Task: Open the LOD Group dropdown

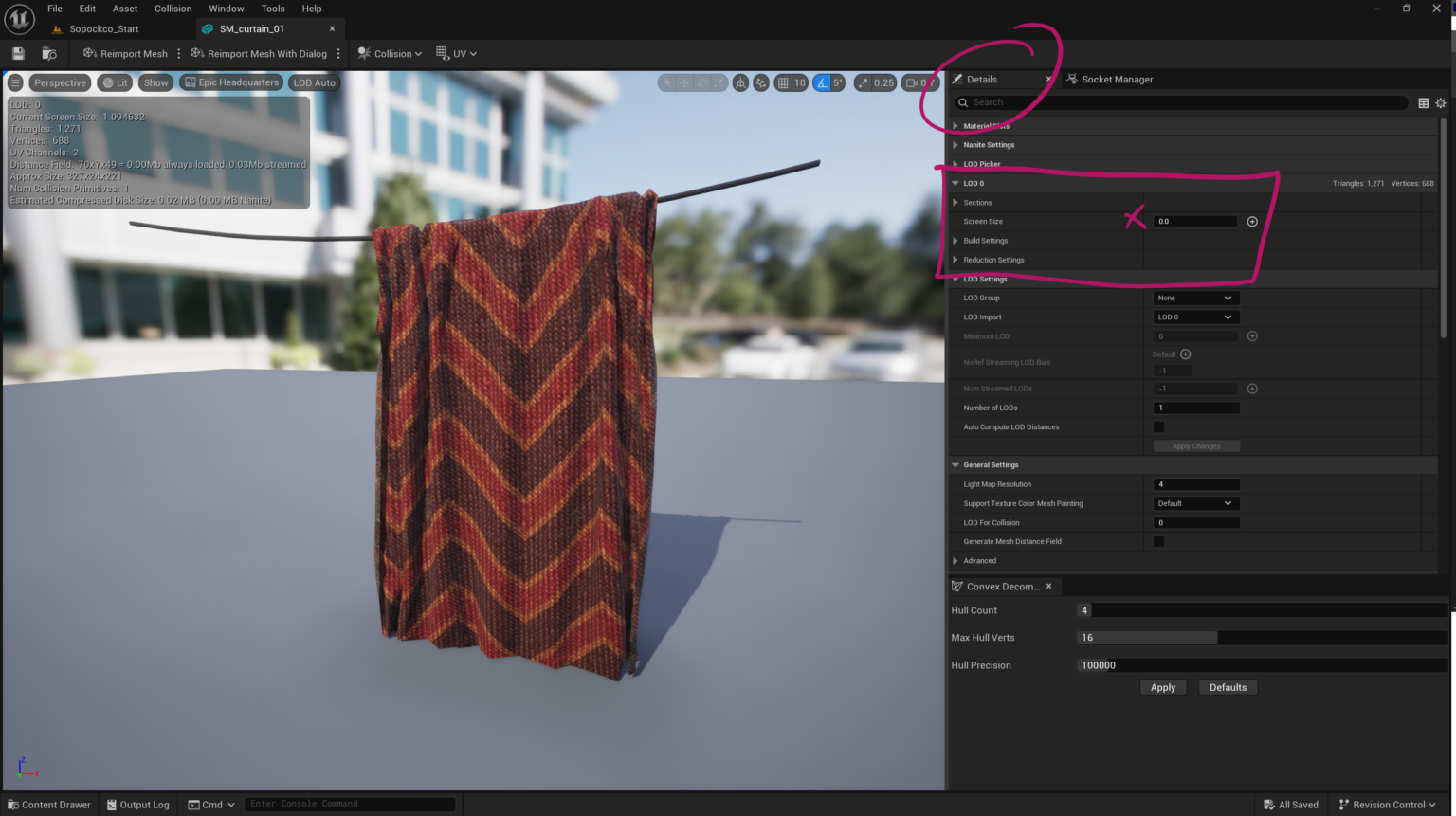Action: pos(1195,298)
